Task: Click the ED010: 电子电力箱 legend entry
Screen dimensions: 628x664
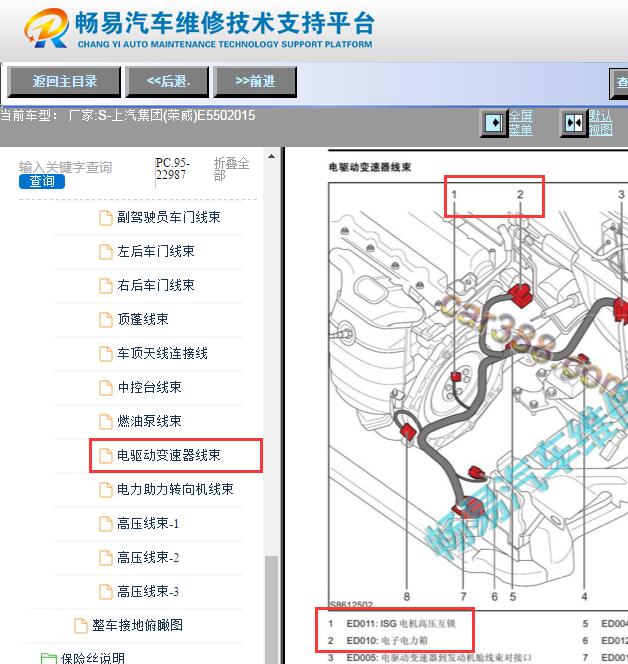Action: pos(387,641)
